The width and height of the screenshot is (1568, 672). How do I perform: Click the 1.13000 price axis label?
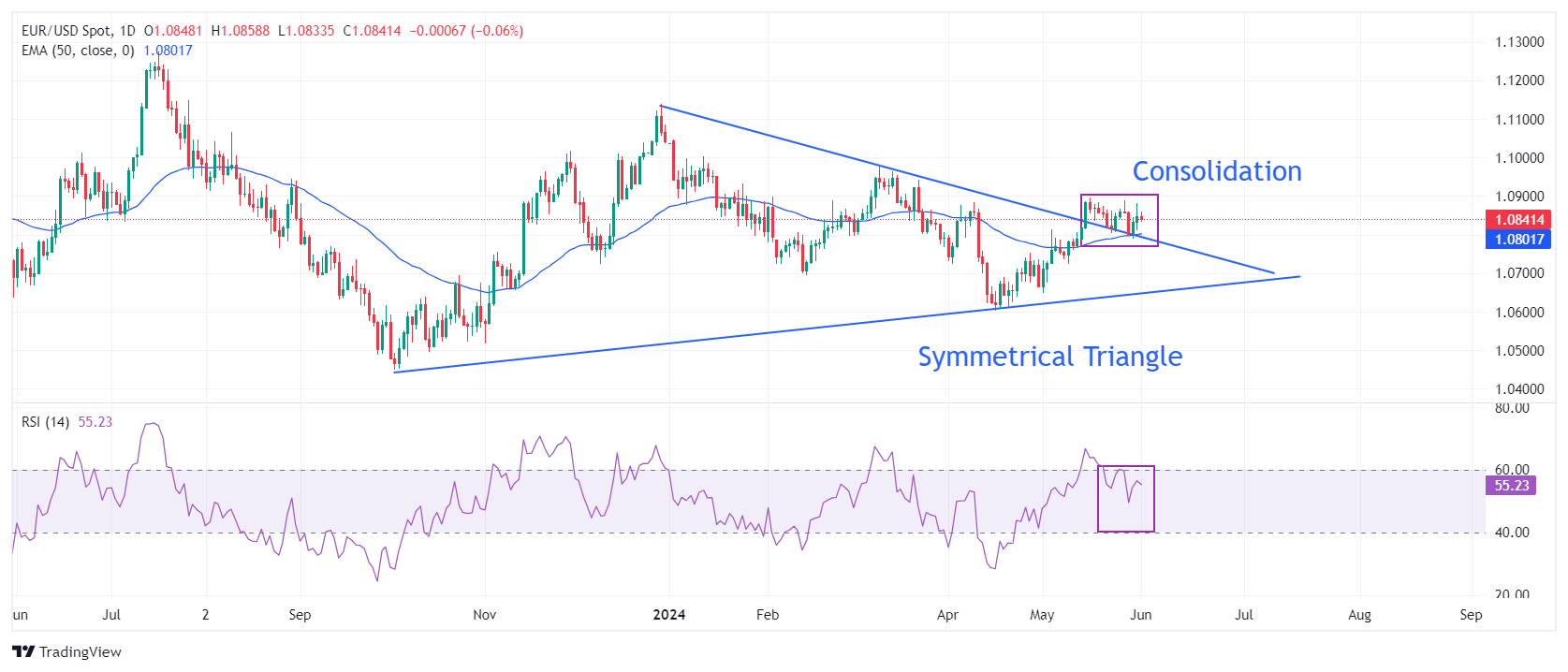[1518, 42]
